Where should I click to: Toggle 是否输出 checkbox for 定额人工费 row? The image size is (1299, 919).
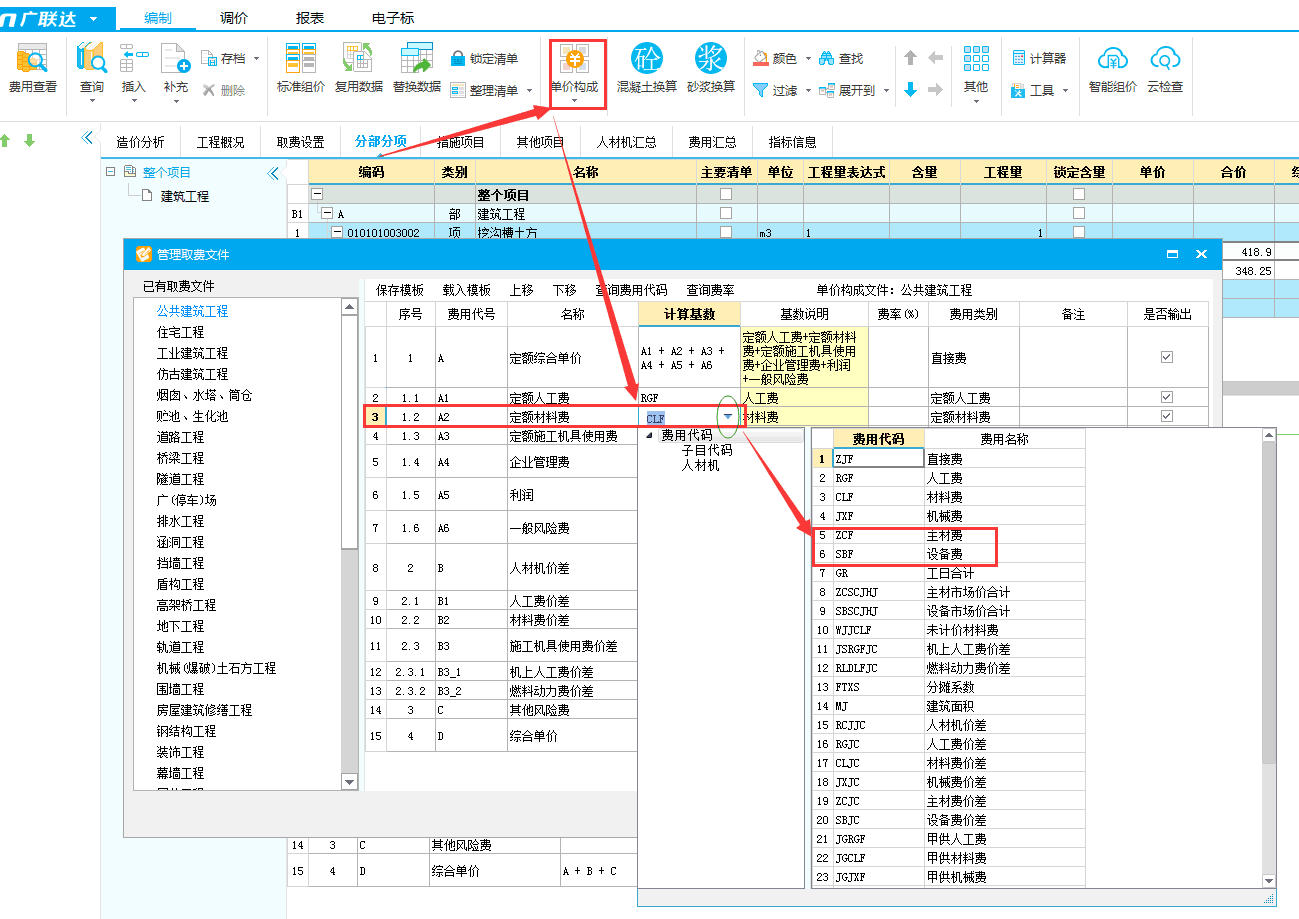[1166, 397]
